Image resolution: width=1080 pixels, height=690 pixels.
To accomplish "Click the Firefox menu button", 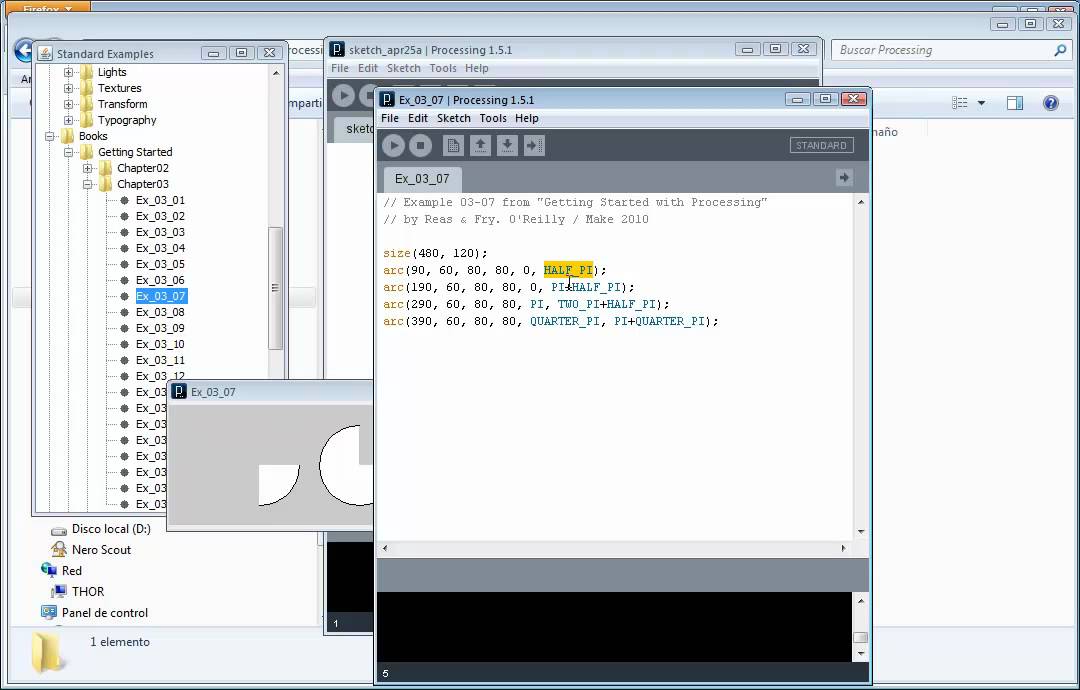I will point(48,7).
